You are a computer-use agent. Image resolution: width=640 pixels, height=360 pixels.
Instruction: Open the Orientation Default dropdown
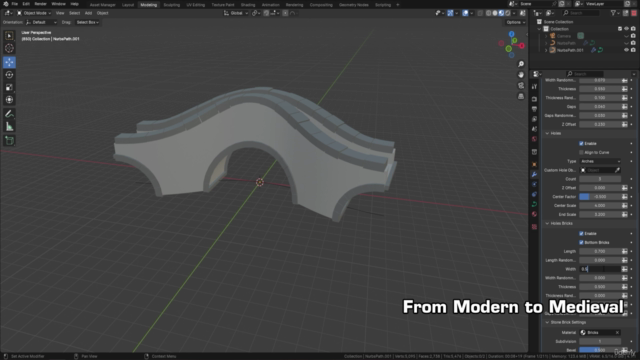coord(41,22)
